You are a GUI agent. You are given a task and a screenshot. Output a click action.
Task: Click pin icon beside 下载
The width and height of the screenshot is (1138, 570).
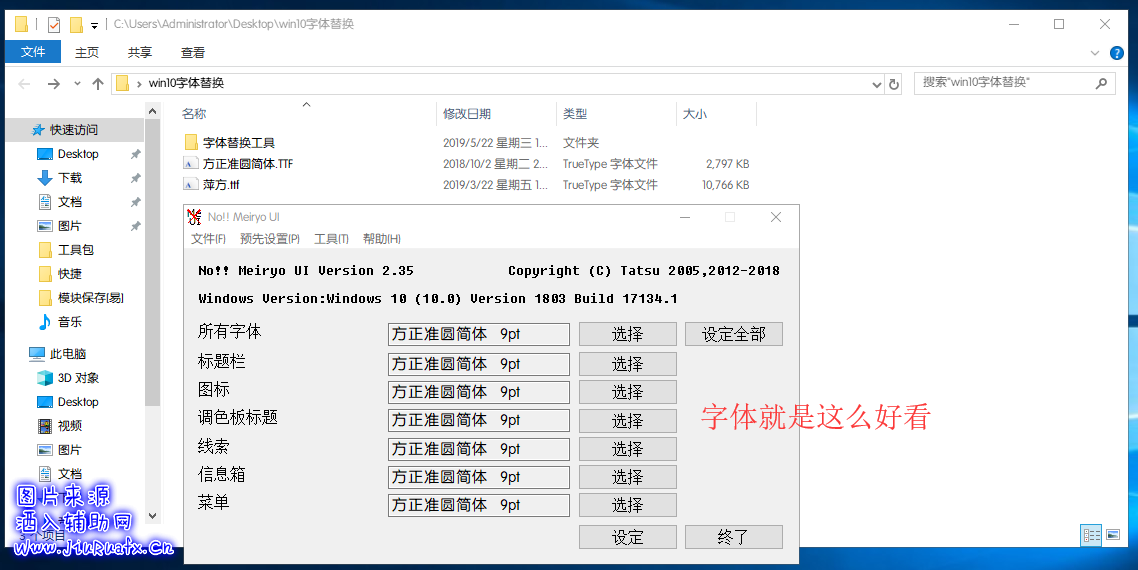[x=135, y=179]
